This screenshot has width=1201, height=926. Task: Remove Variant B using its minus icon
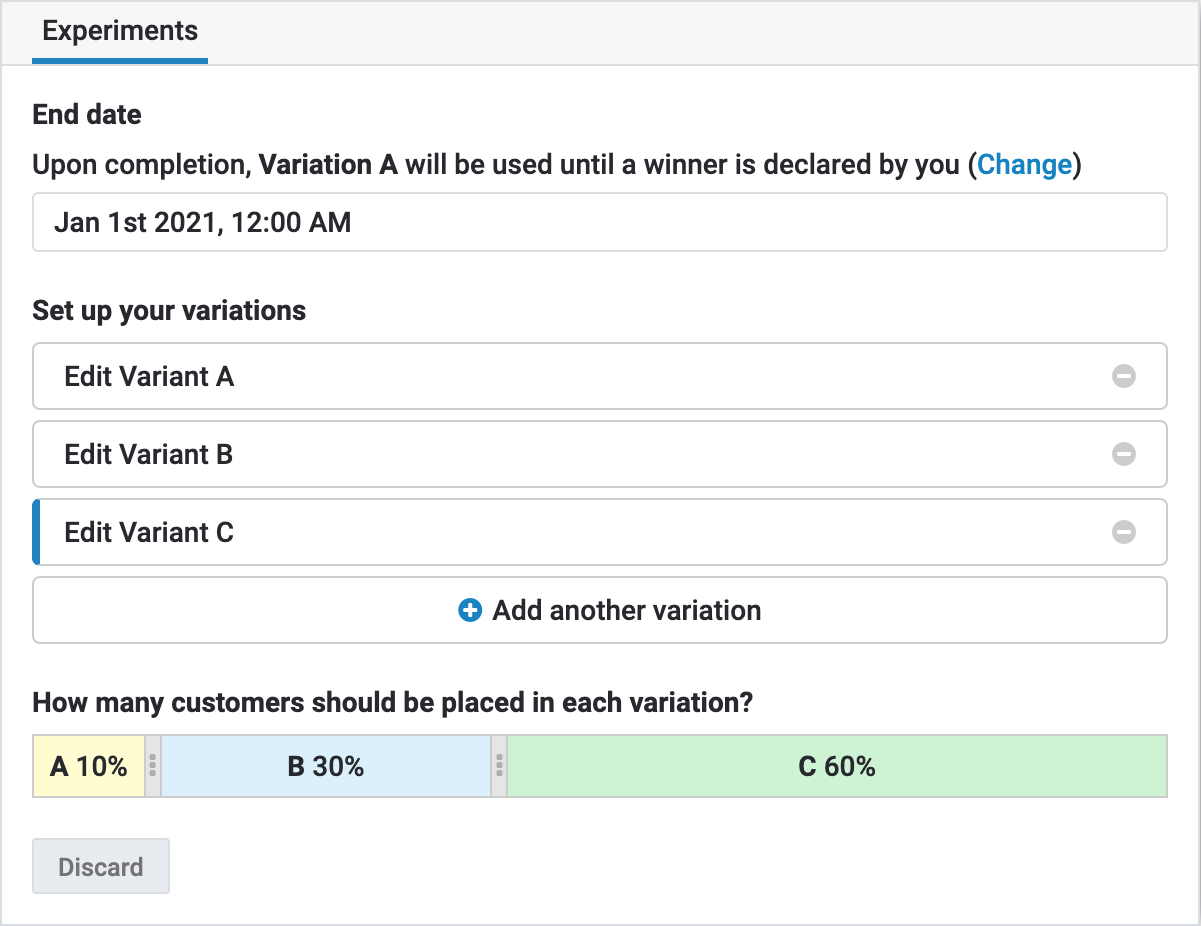[1124, 455]
